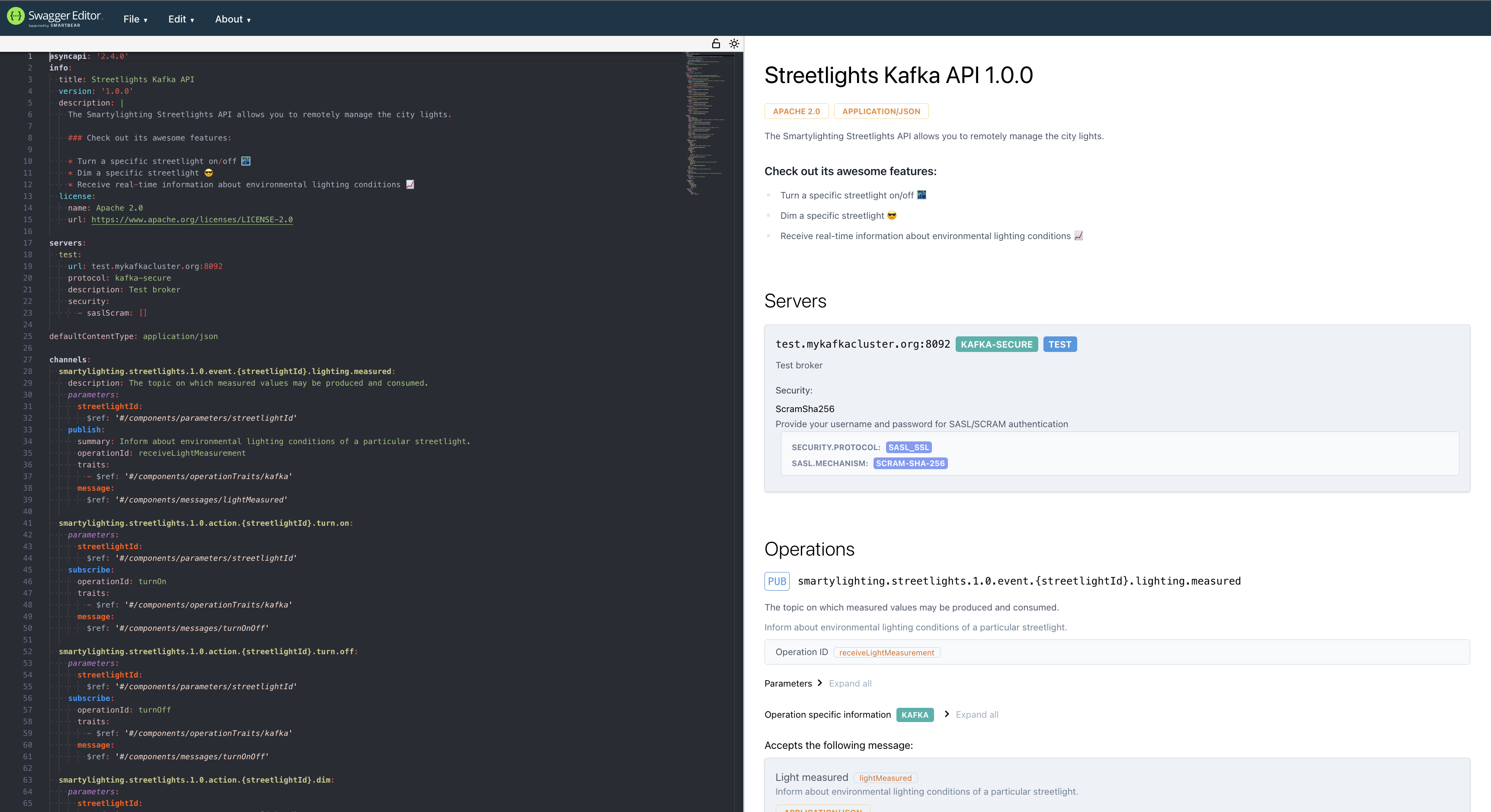
Task: Click the TEST server badge
Action: [1060, 344]
